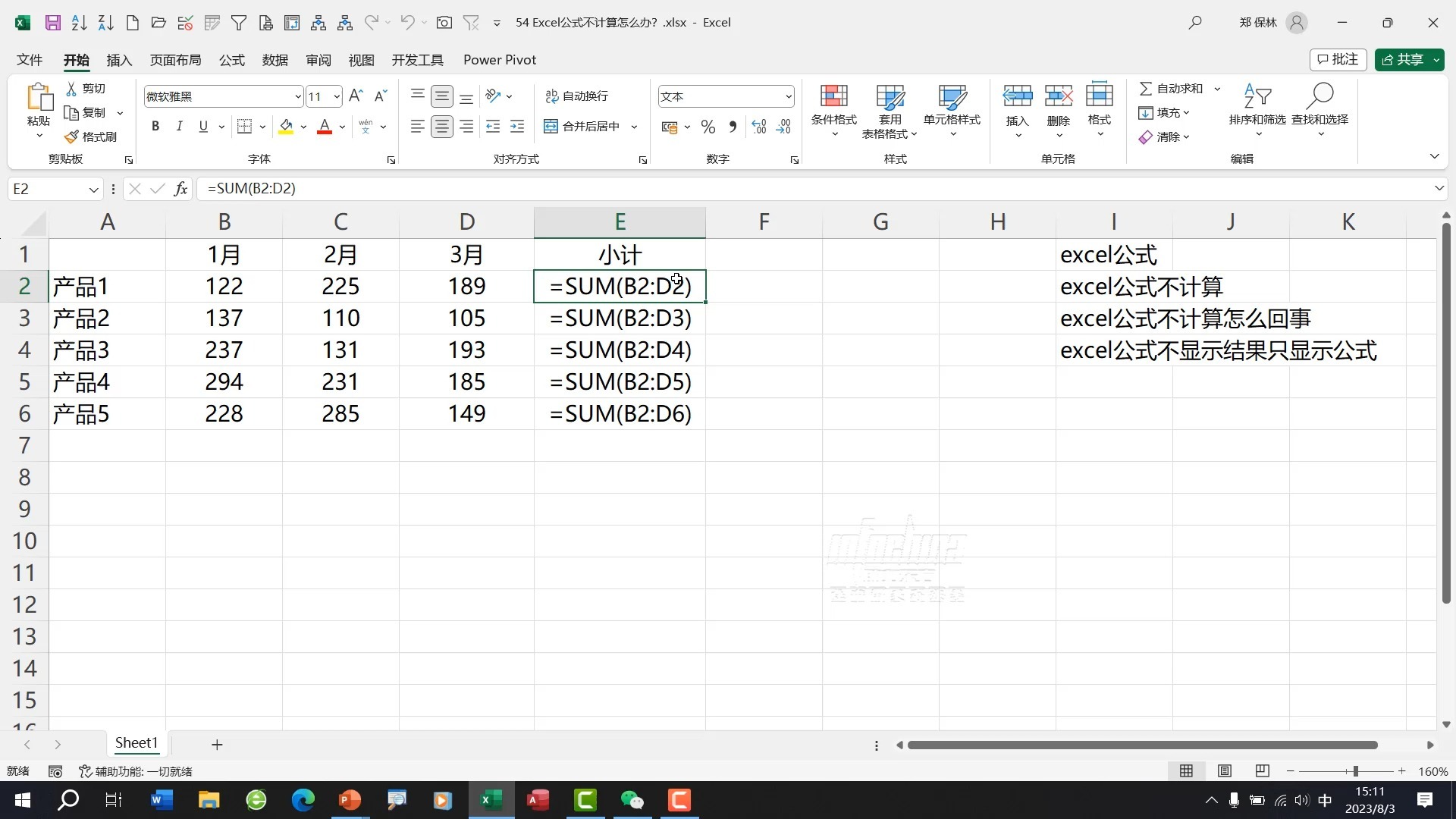The height and width of the screenshot is (819, 1456).
Task: Click the Format Painter (格式刷) button
Action: pyautogui.click(x=91, y=136)
